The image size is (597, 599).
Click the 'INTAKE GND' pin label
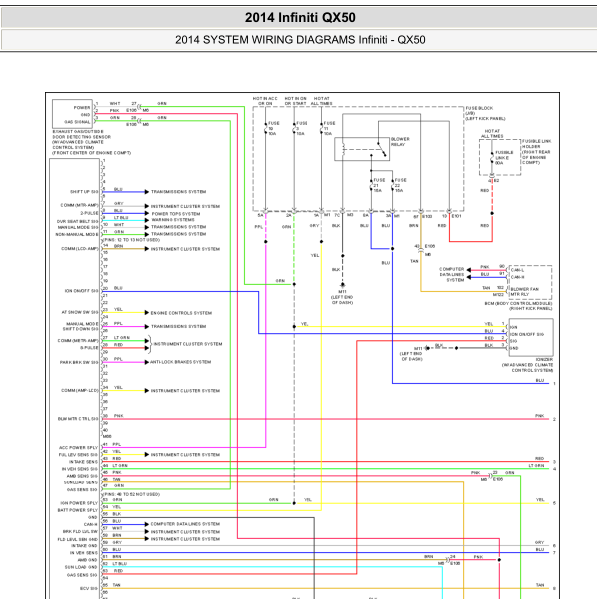click(x=84, y=546)
